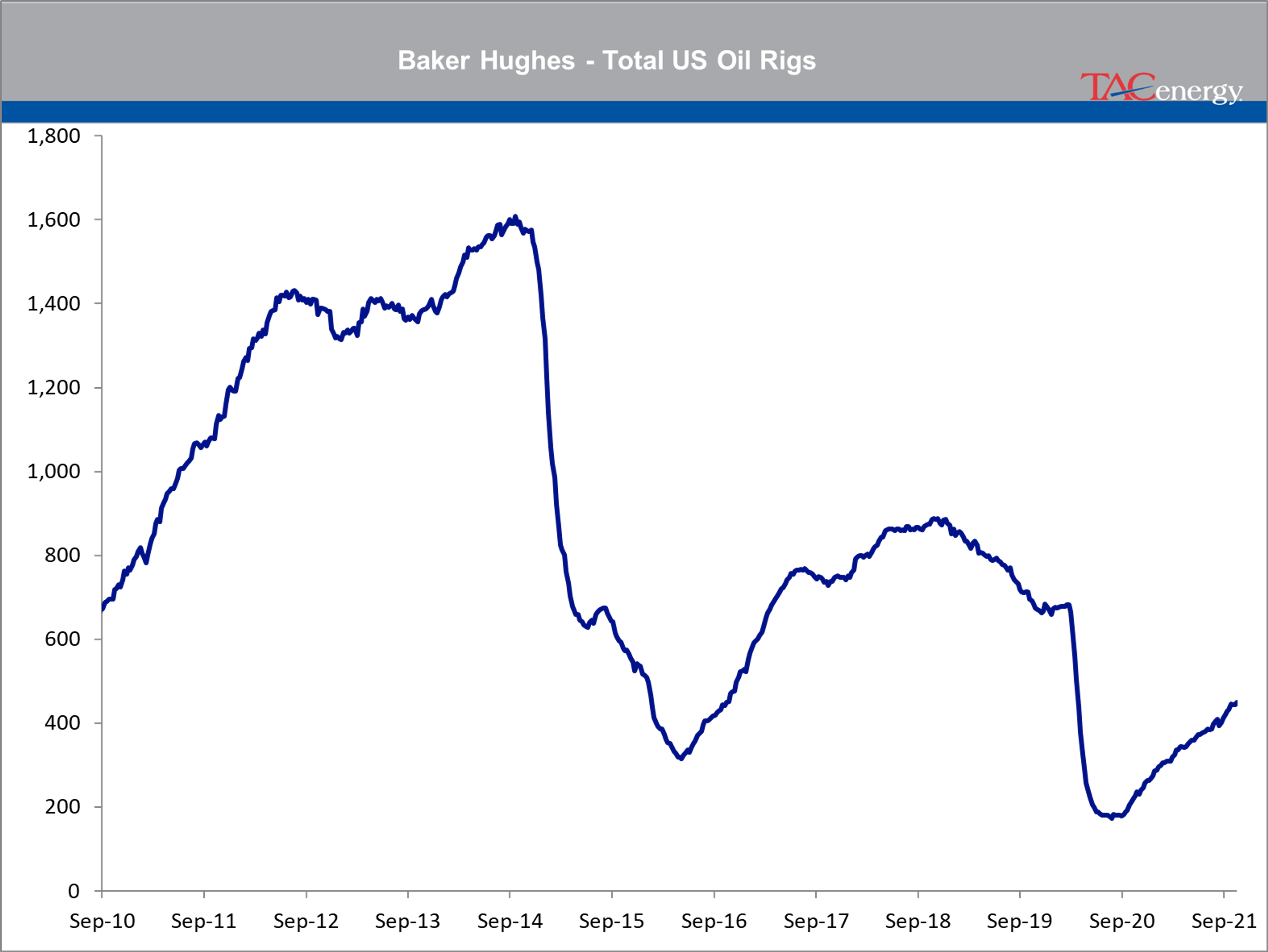Click the Sep-21 x-axis label

point(1224,921)
